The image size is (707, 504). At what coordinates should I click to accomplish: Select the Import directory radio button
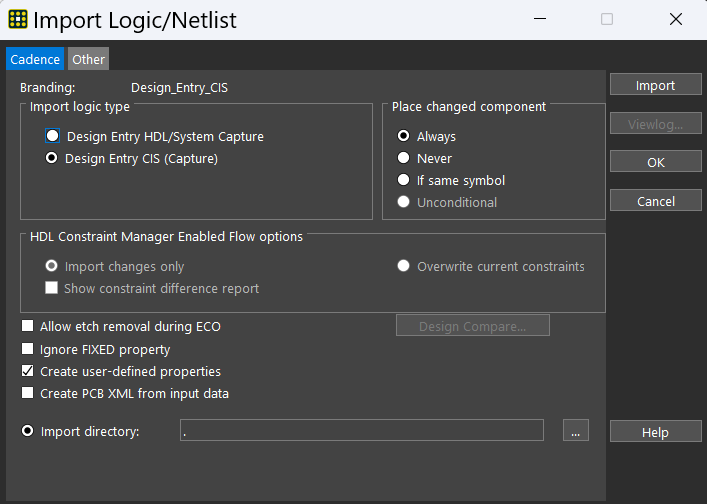[28, 431]
